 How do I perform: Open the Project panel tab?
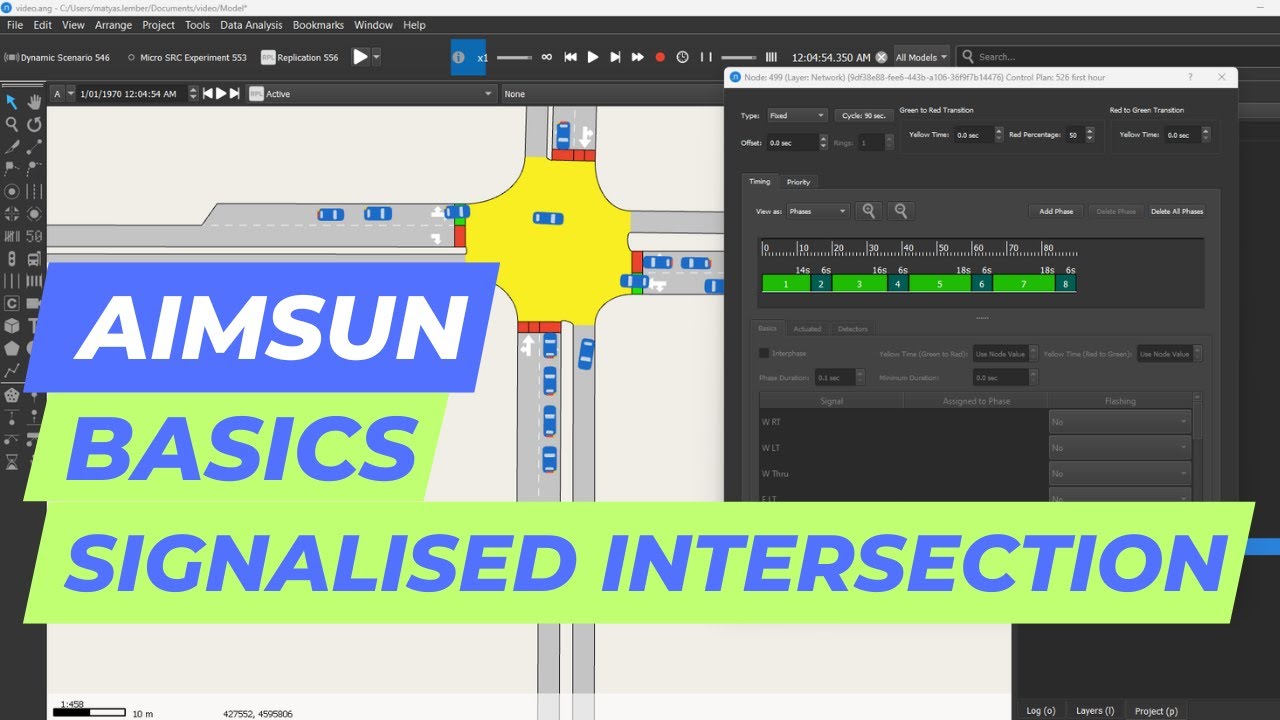[x=1155, y=711]
